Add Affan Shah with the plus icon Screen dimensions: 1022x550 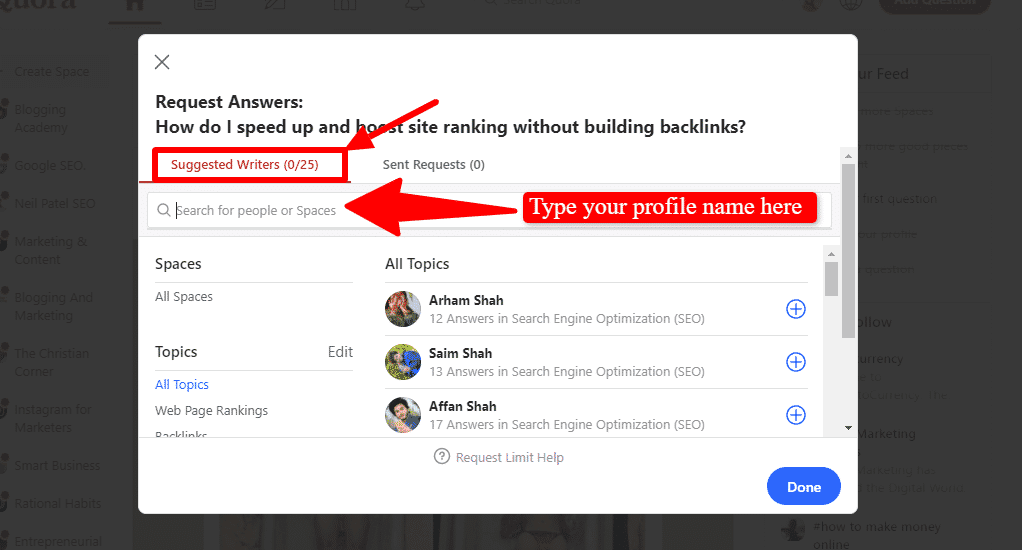pyautogui.click(x=795, y=414)
